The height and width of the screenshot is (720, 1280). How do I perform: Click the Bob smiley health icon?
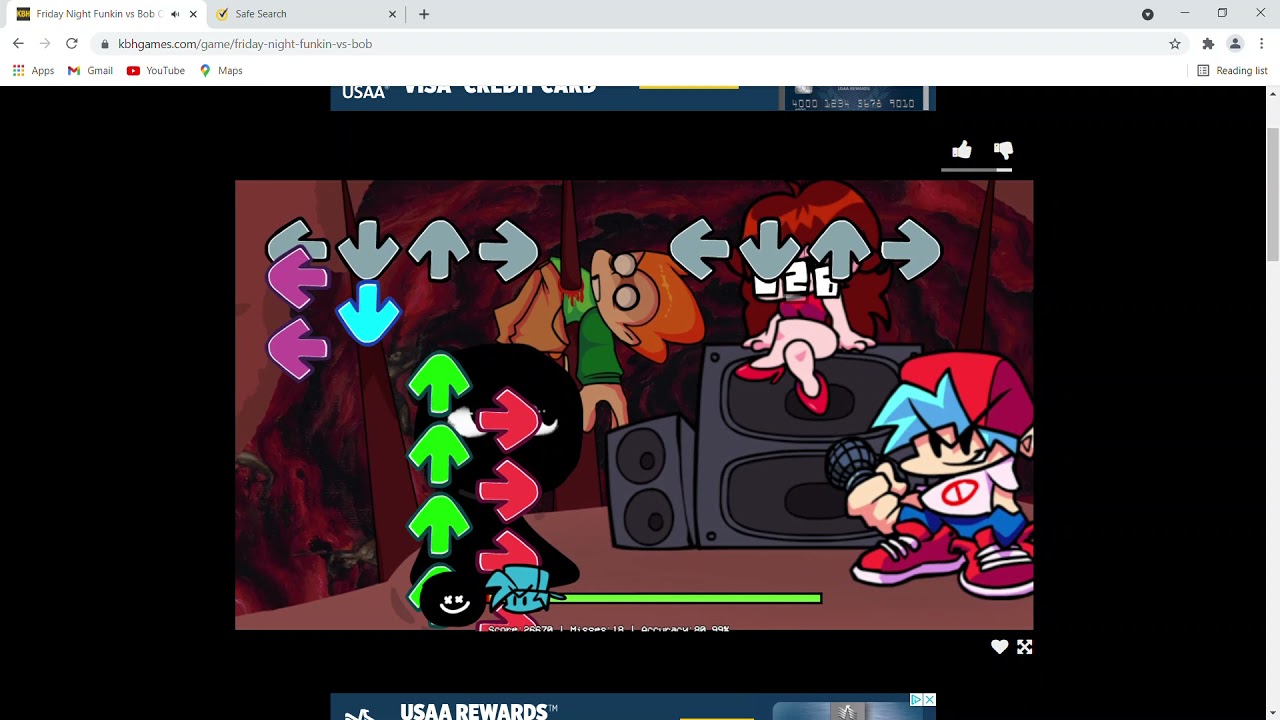tap(454, 599)
